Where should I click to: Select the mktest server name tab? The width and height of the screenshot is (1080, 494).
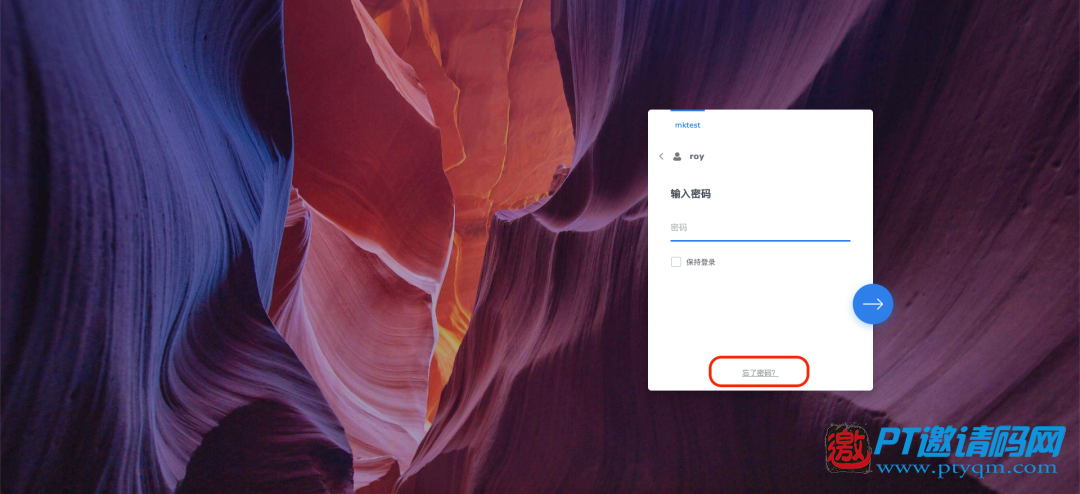(x=687, y=125)
